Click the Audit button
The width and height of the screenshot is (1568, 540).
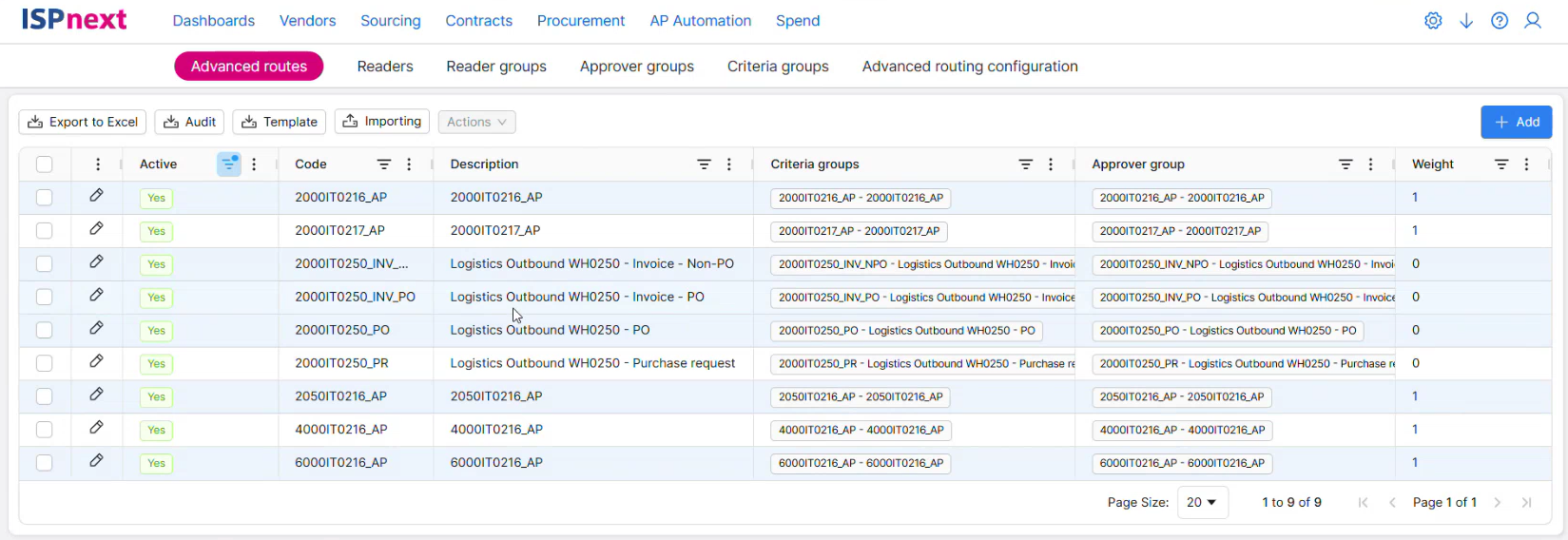[189, 122]
